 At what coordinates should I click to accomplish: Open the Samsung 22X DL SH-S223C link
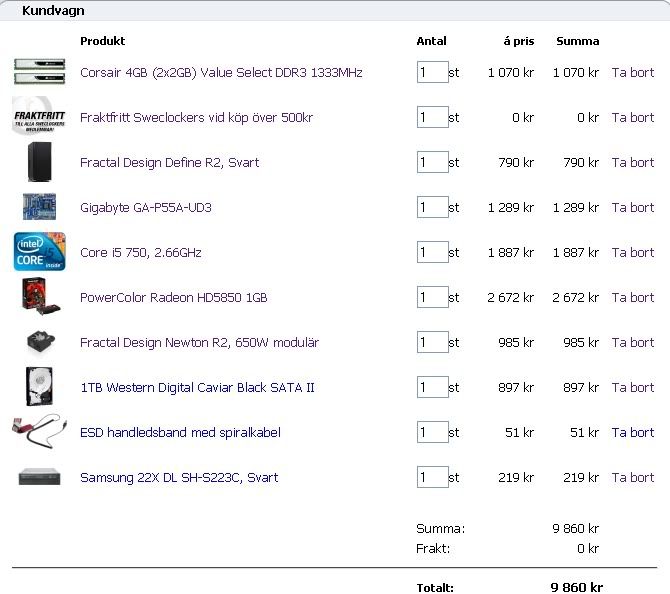[x=179, y=478]
